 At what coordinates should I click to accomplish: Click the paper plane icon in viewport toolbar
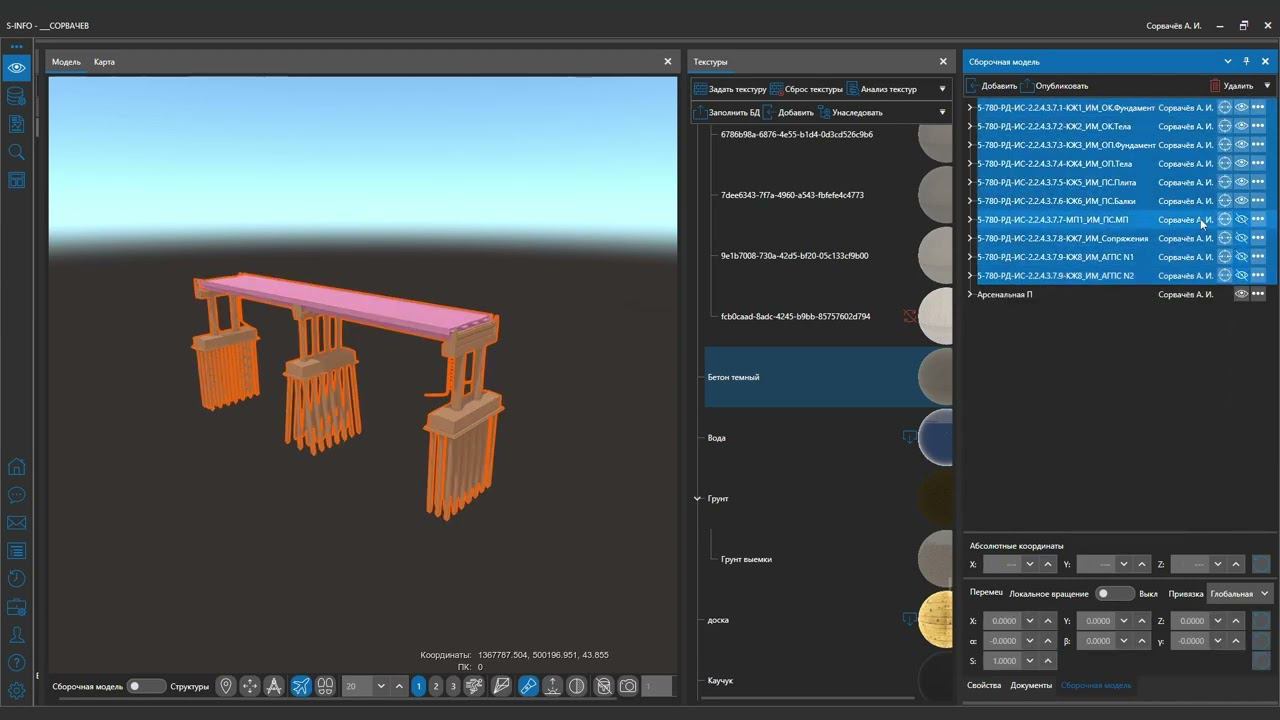[x=502, y=686]
